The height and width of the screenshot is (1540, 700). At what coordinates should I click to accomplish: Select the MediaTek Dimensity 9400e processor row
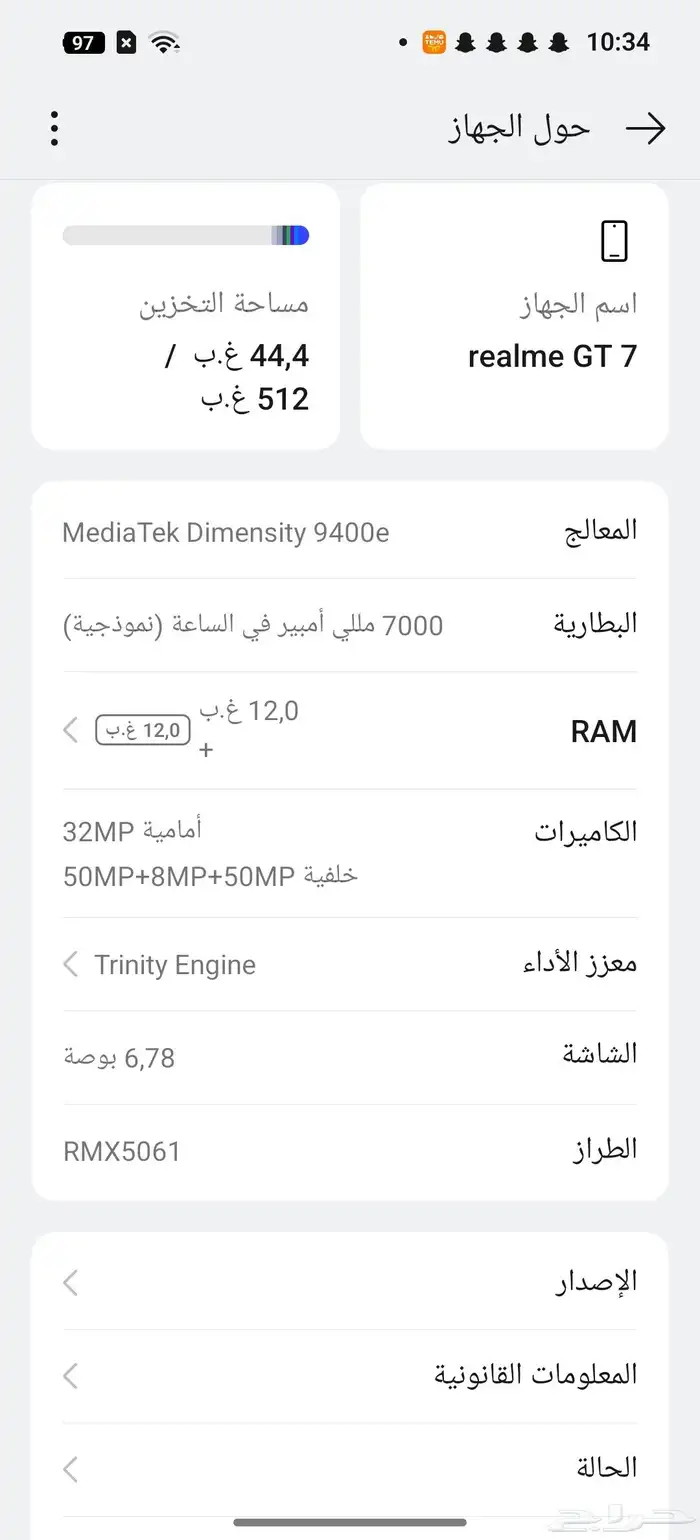[350, 530]
